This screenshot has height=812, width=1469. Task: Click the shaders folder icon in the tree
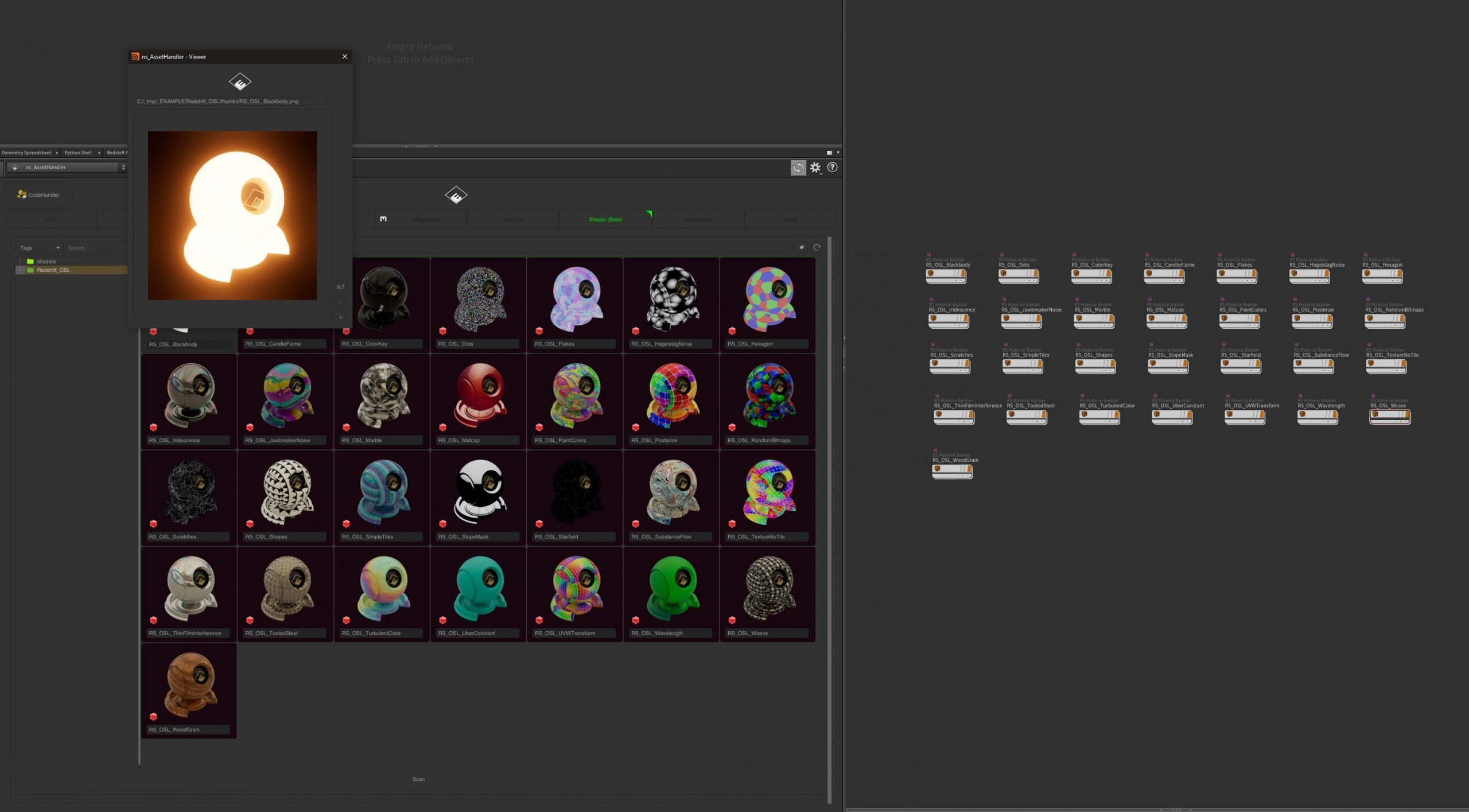[x=30, y=261]
